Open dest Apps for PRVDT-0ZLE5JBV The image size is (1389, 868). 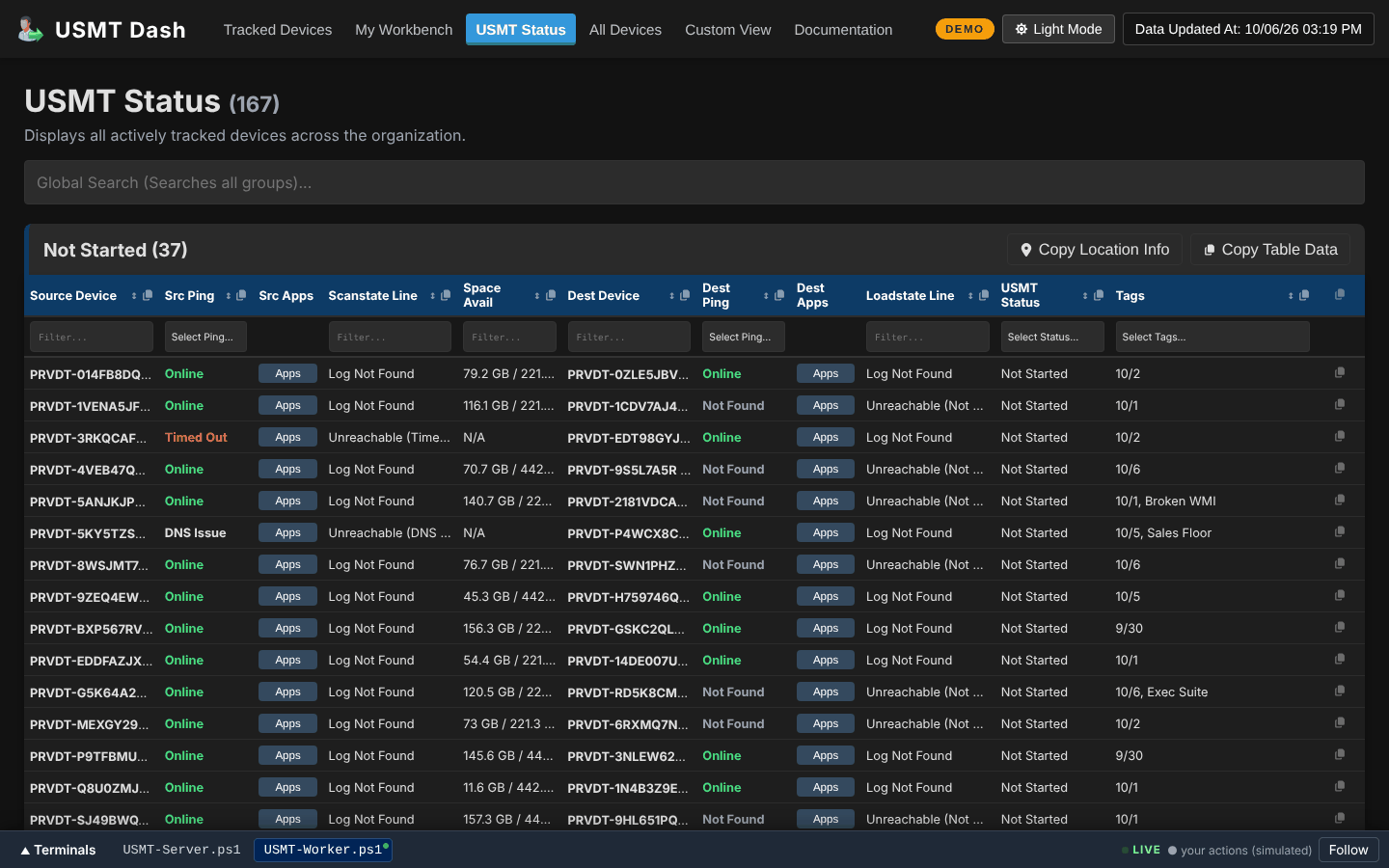[826, 373]
